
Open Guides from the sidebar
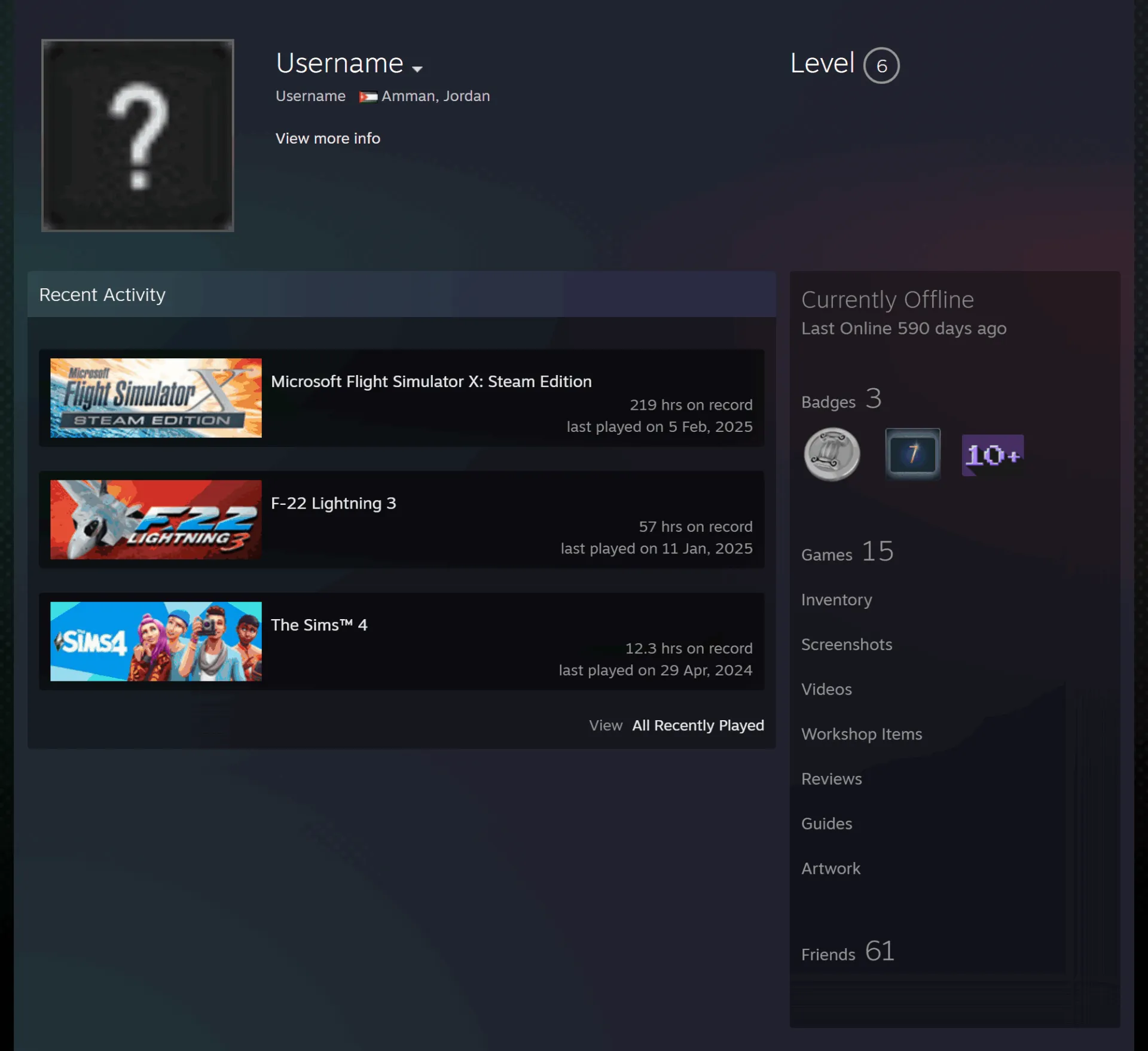826,824
